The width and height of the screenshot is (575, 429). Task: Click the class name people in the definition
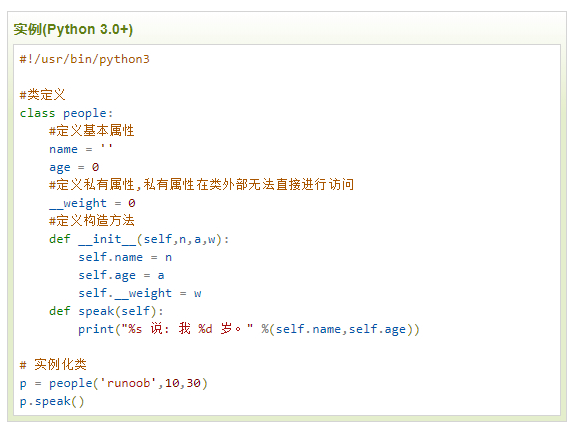click(x=85, y=113)
